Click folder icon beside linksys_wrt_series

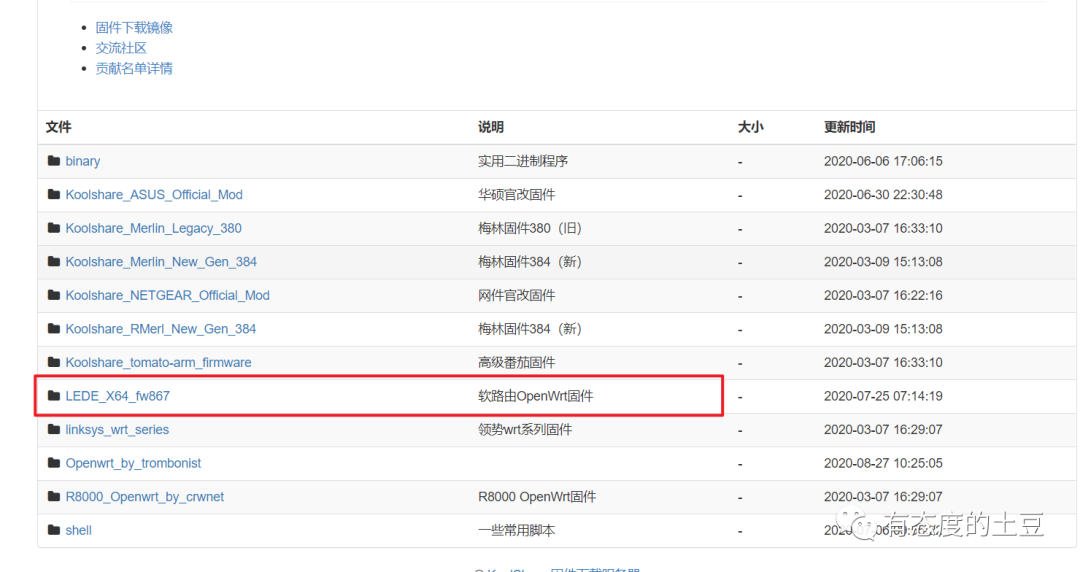pyautogui.click(x=54, y=429)
